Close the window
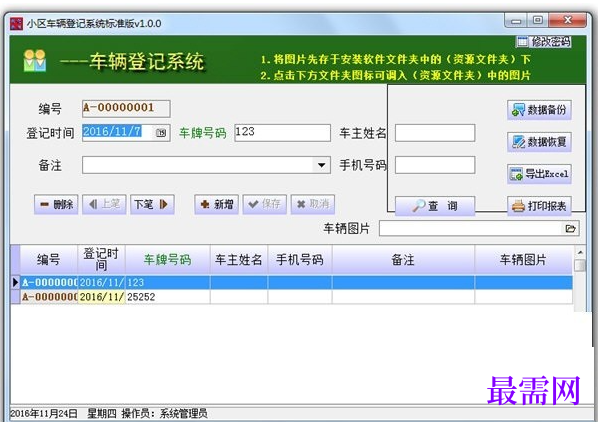The image size is (599, 422). 568,20
